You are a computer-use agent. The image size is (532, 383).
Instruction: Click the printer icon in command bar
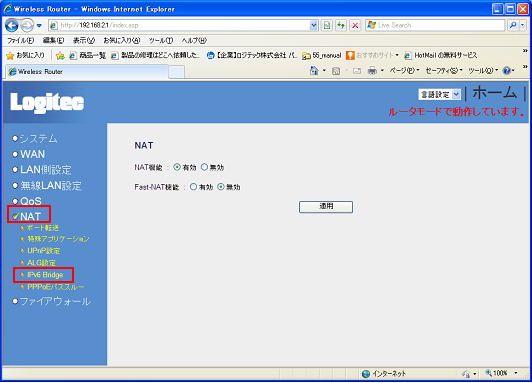click(x=373, y=71)
